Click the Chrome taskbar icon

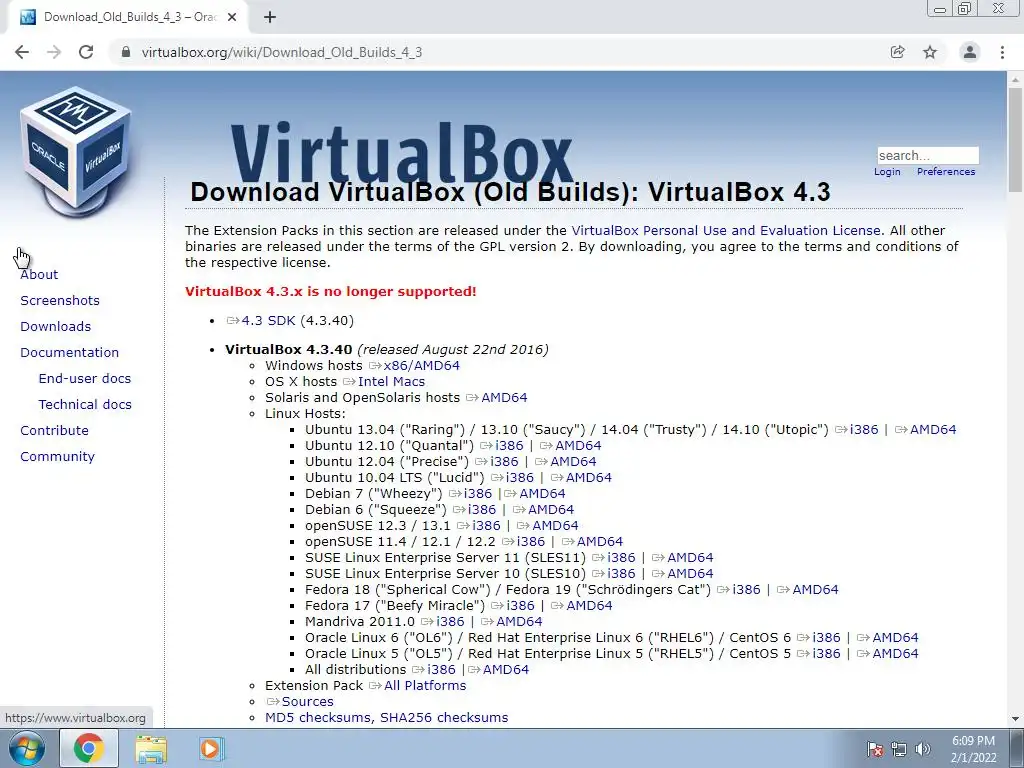[x=89, y=748]
